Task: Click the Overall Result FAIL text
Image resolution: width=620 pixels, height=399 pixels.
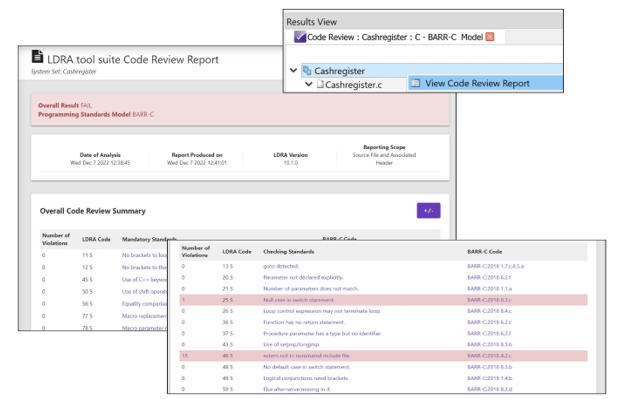Action: [65, 105]
